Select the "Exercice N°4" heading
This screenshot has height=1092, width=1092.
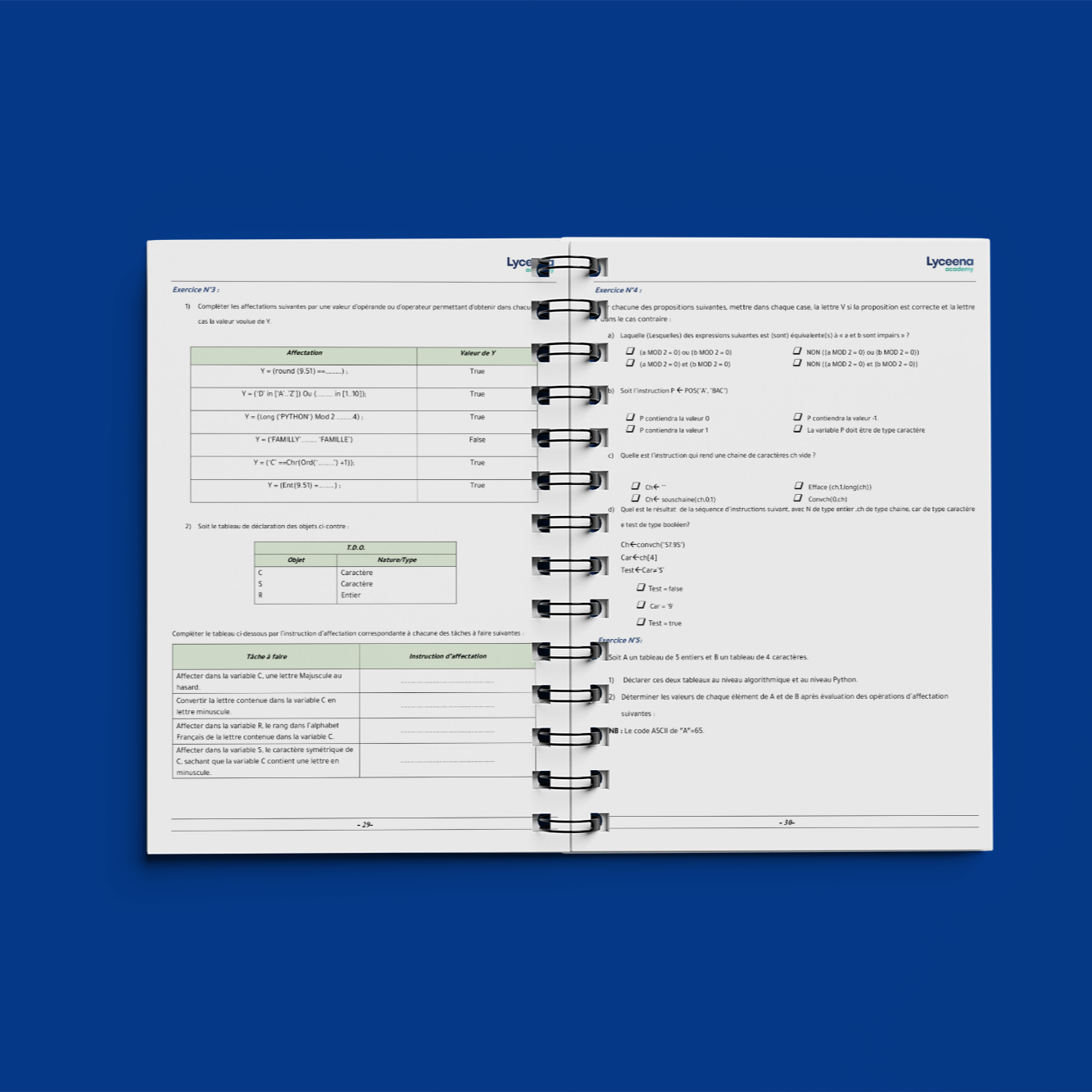coord(618,289)
